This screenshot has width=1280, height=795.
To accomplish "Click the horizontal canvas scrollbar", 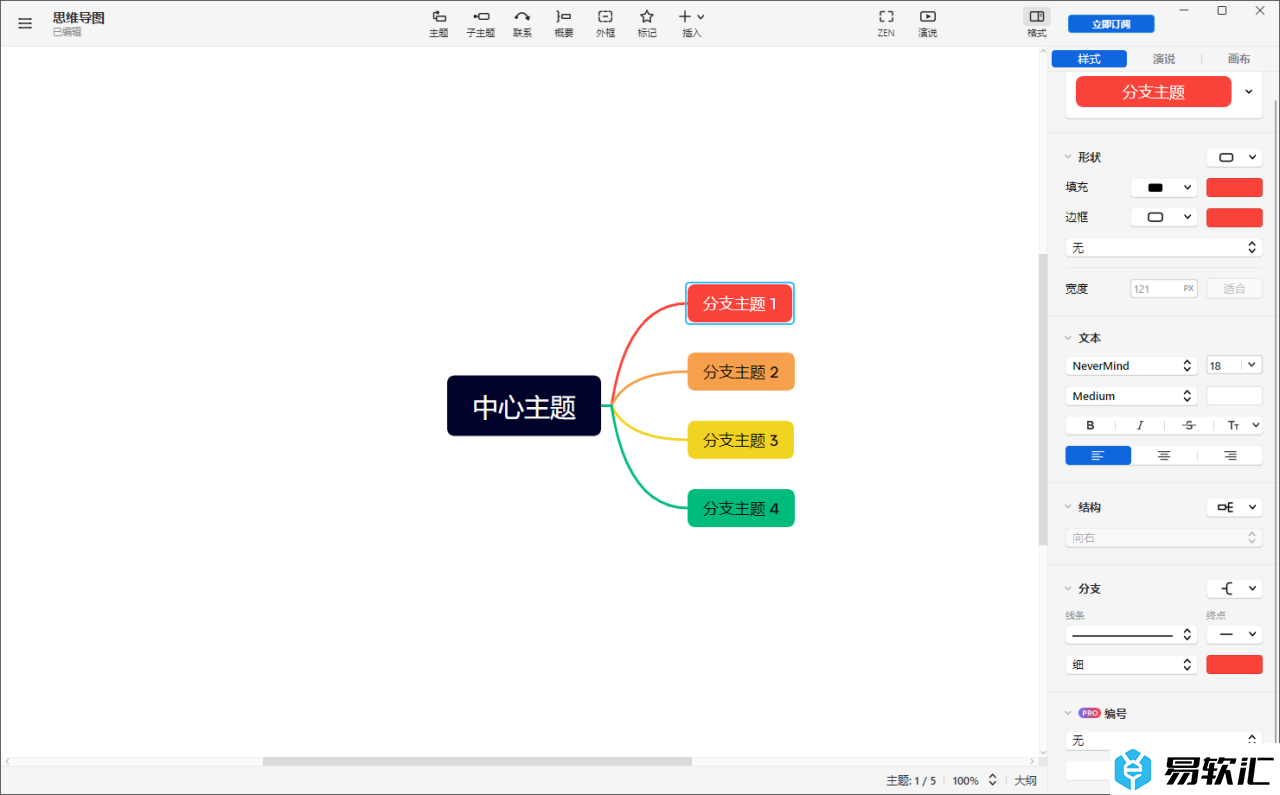I will tap(477, 762).
